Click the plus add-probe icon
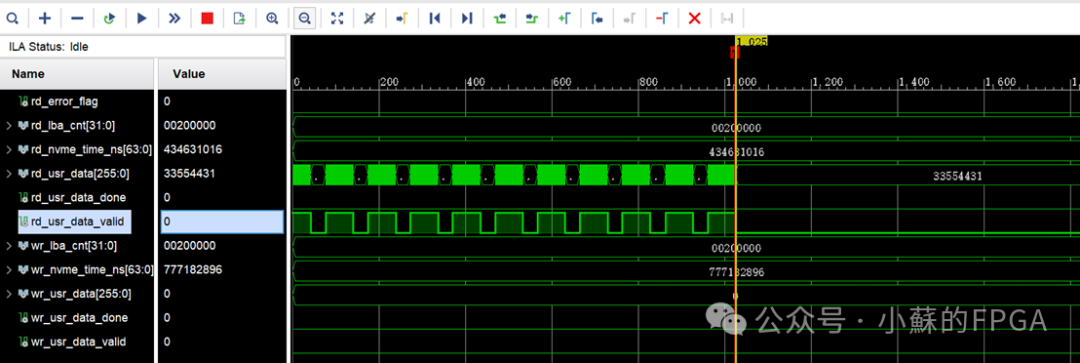 45,19
